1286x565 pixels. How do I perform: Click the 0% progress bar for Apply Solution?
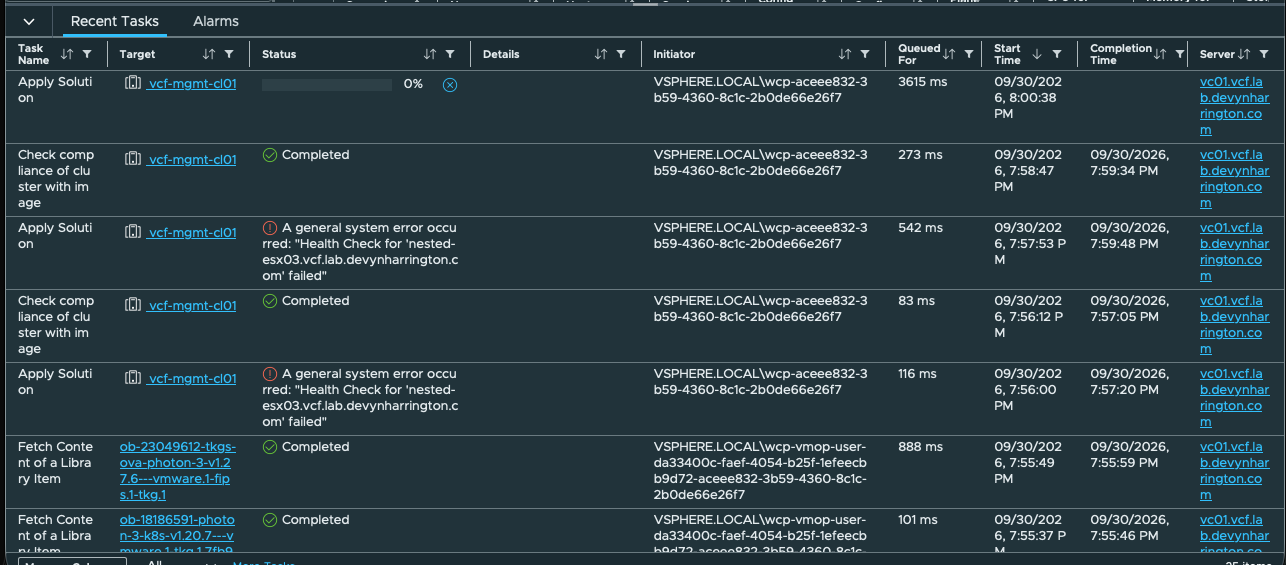coord(327,85)
